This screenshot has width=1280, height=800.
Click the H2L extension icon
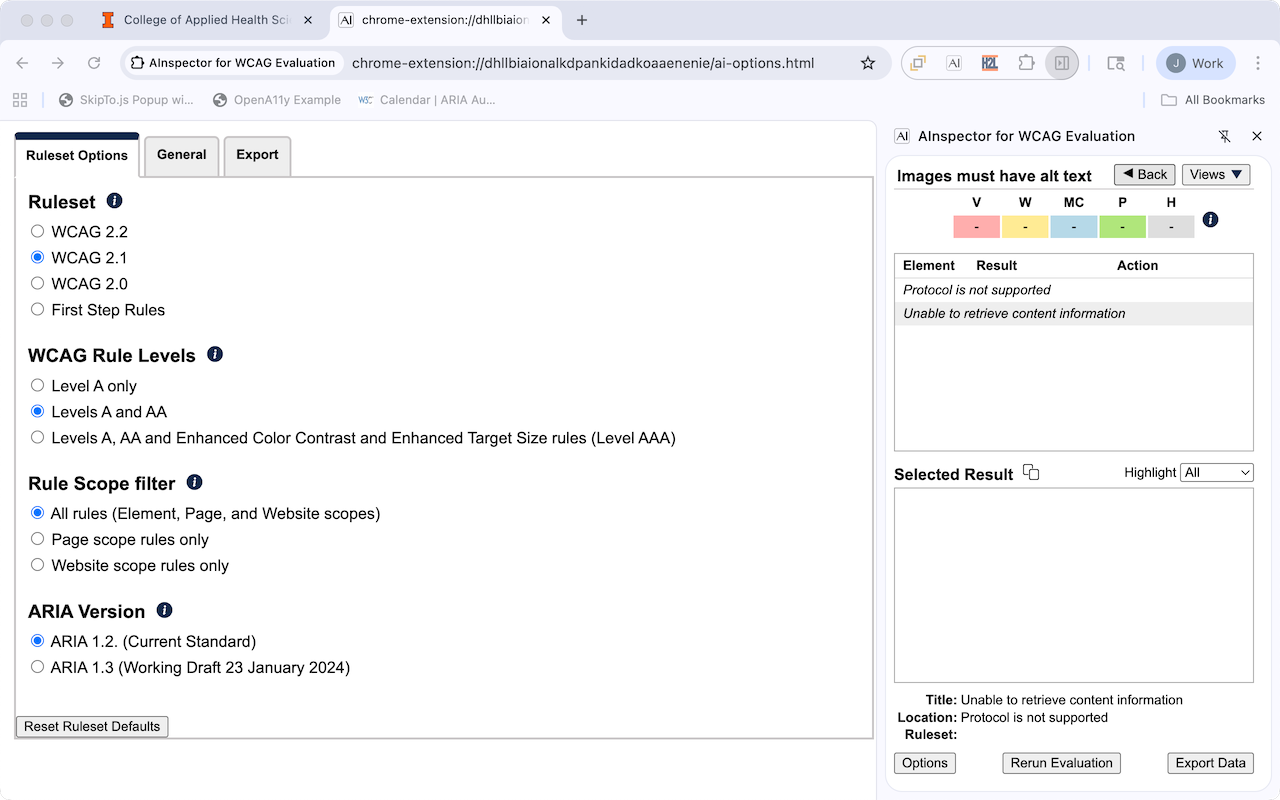pyautogui.click(x=990, y=63)
